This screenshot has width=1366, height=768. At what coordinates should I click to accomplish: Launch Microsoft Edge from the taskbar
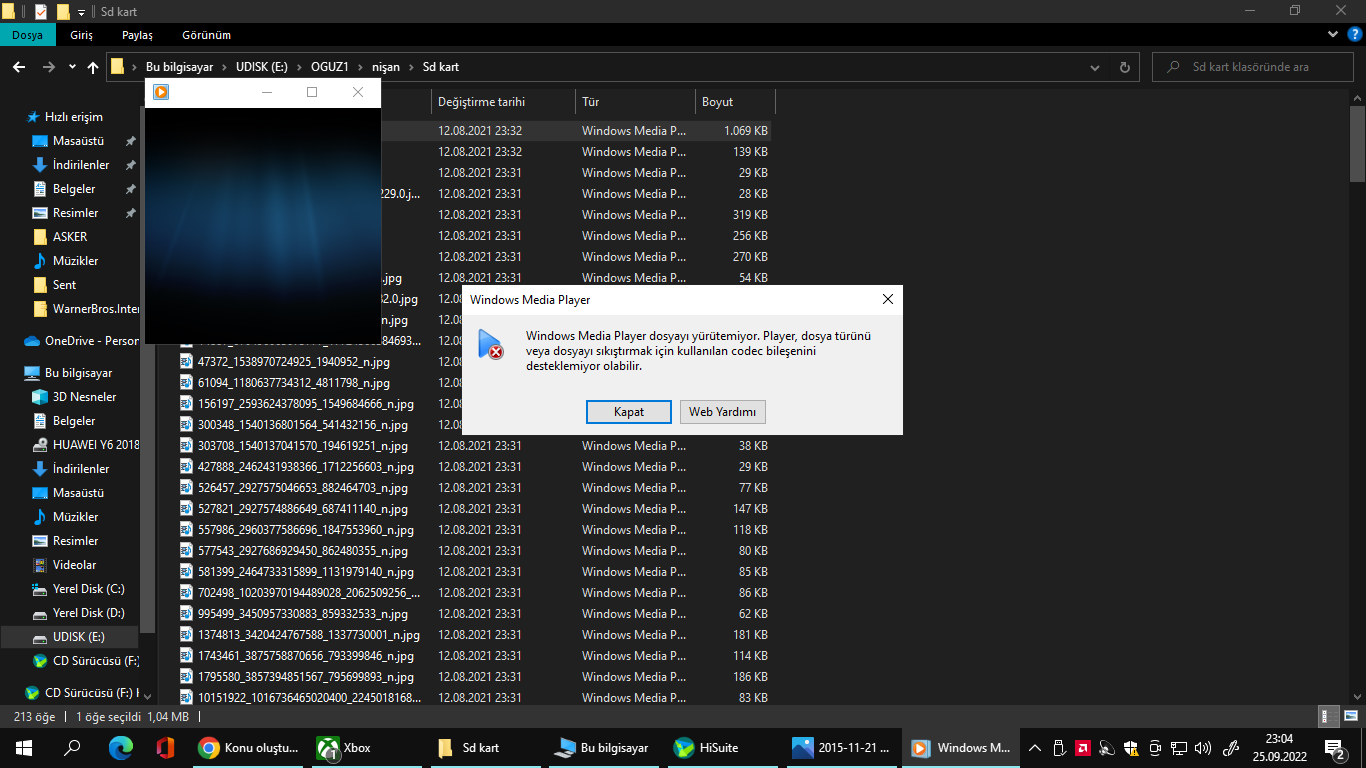(x=120, y=748)
